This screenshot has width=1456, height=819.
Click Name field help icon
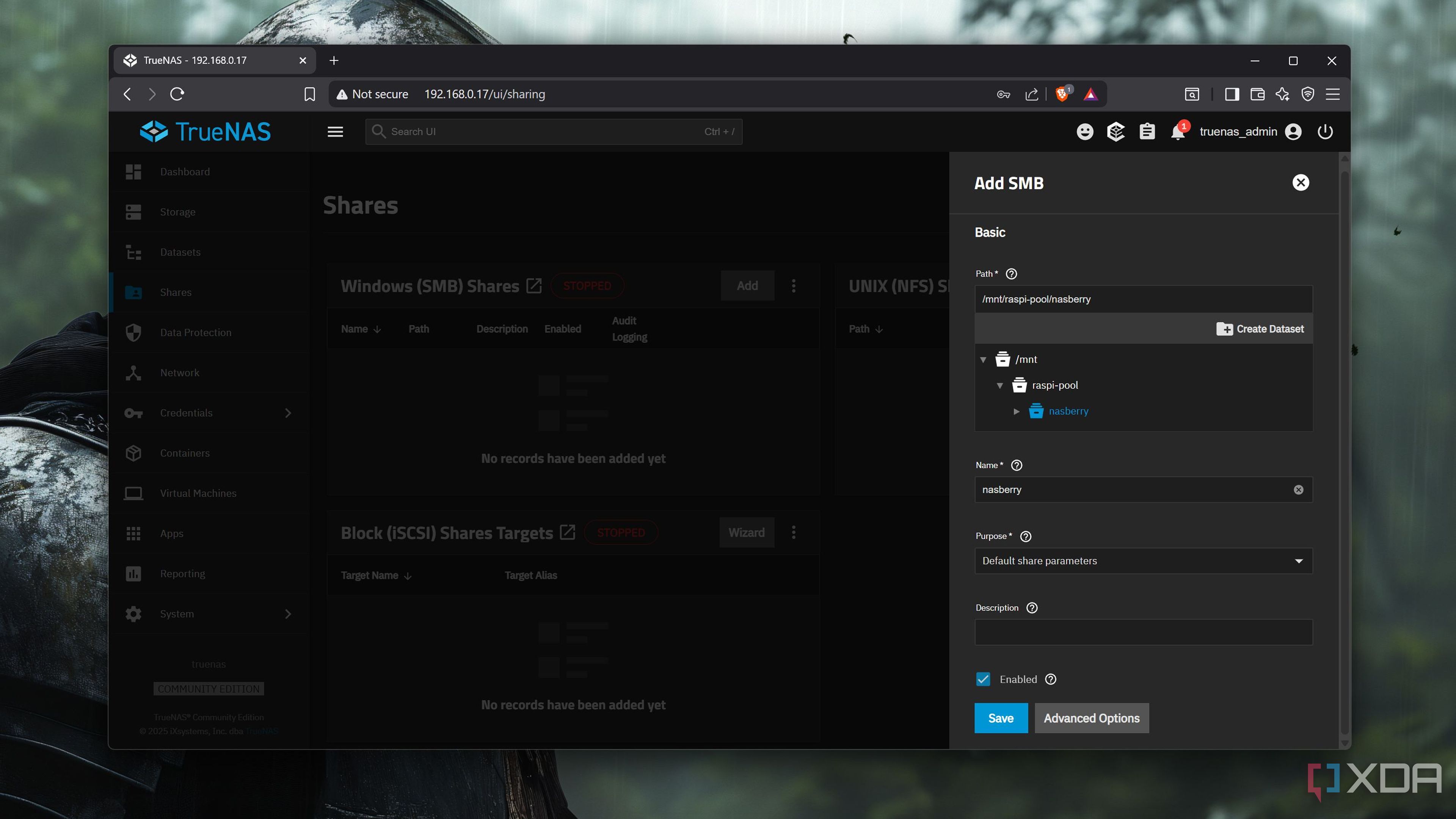click(1016, 465)
